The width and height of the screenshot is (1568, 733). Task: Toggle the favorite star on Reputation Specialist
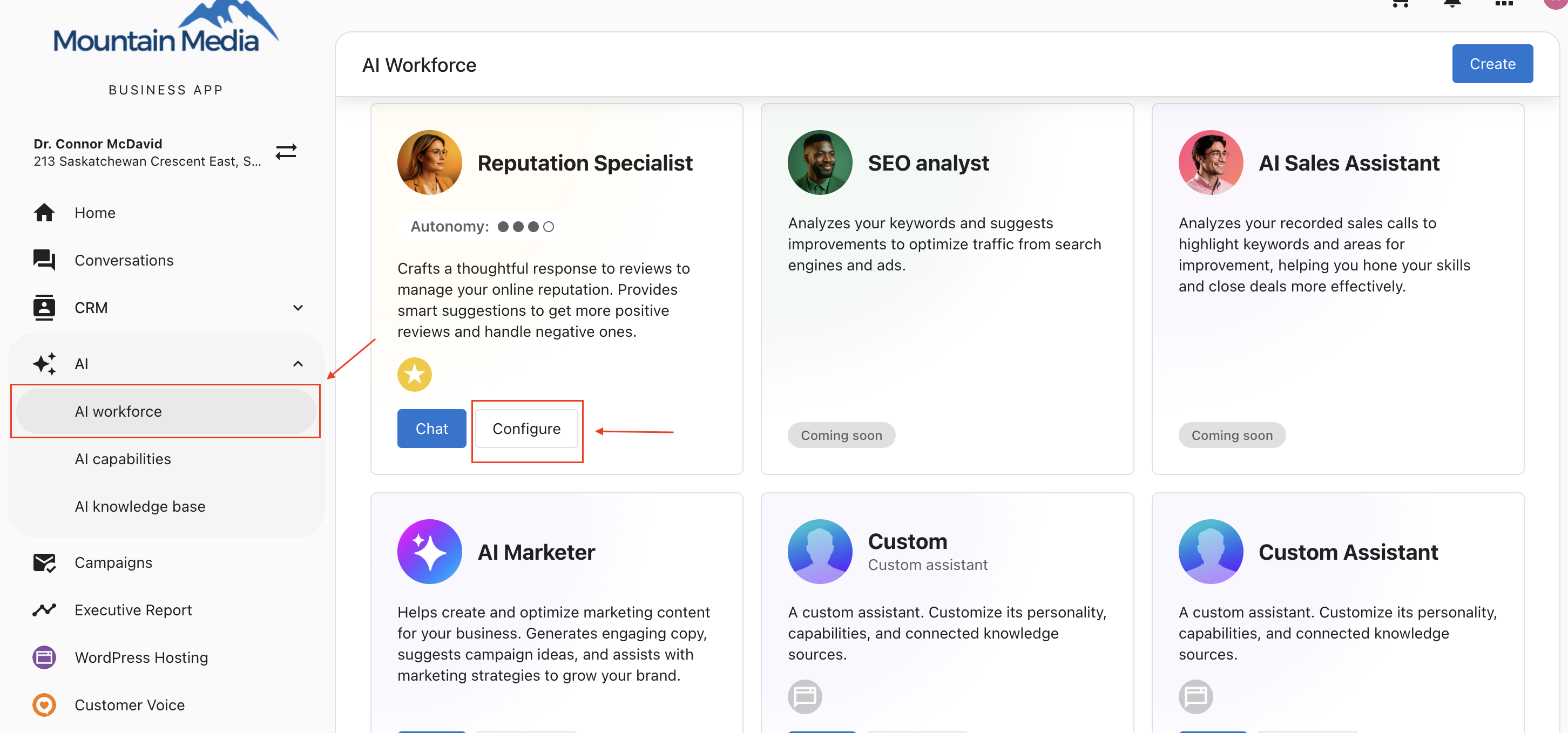[x=415, y=374]
